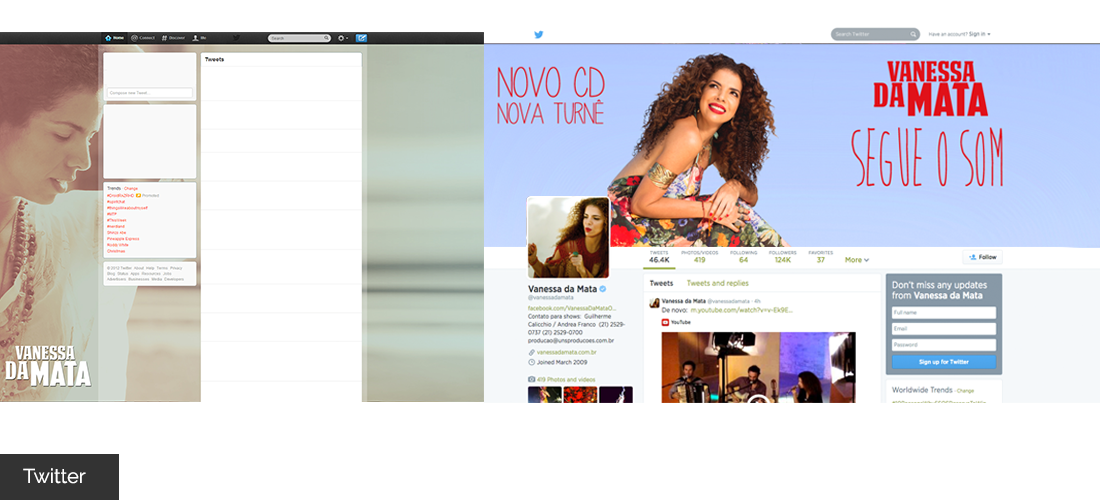The width and height of the screenshot is (1100, 500).
Task: Click the Email signup field
Action: 944,329
